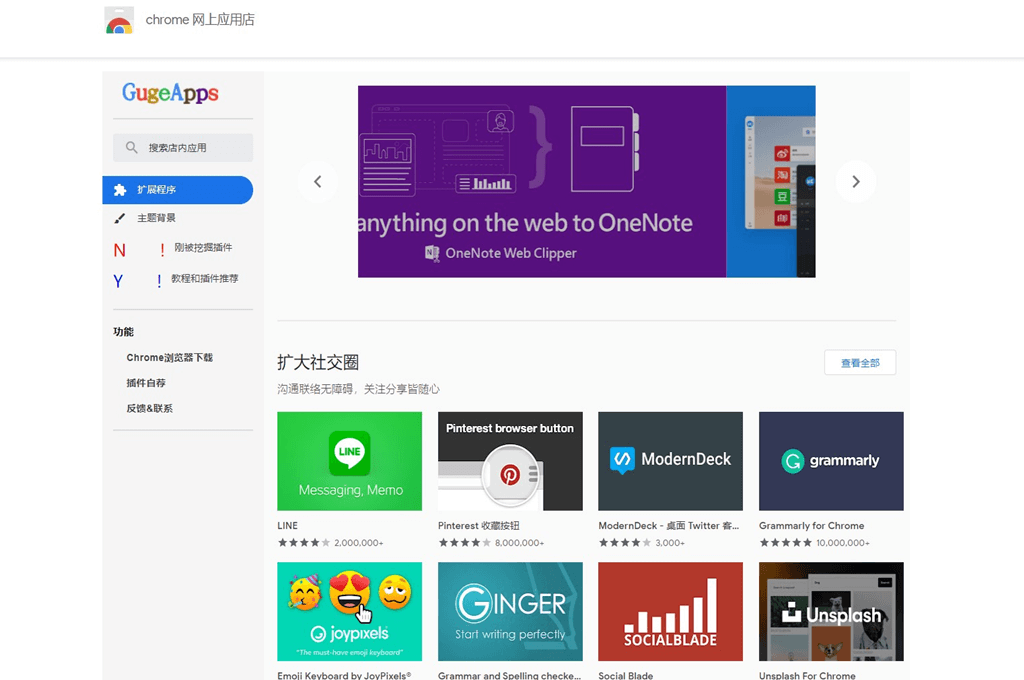Click the blue exclamation mark icon
1024x680 pixels.
tap(159, 282)
